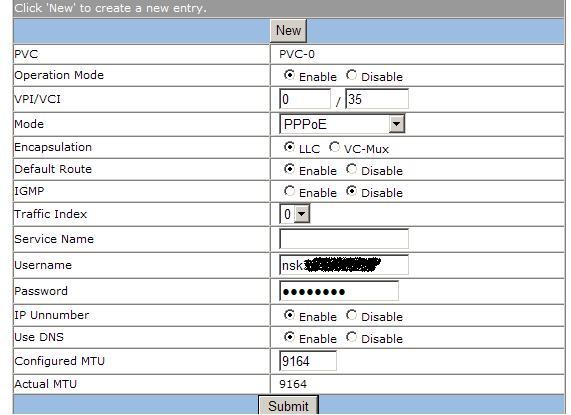The width and height of the screenshot is (571, 415).
Task: Choose VC-Mux encapsulation
Action: tap(334, 147)
